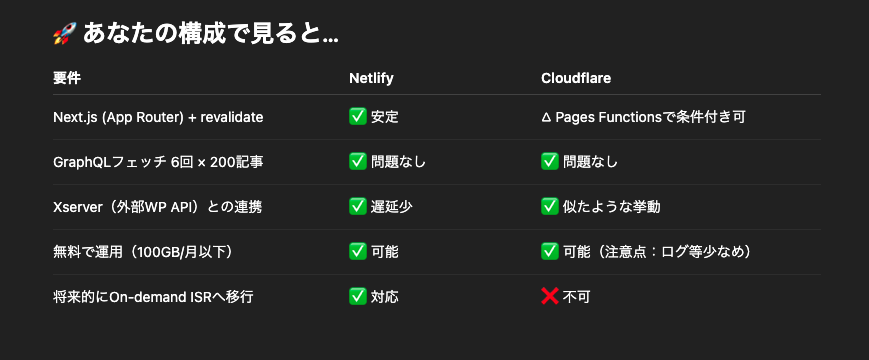Viewport: 869px width, 360px height.
Task: Click 可能 in the Netlify column
Action: click(x=385, y=252)
